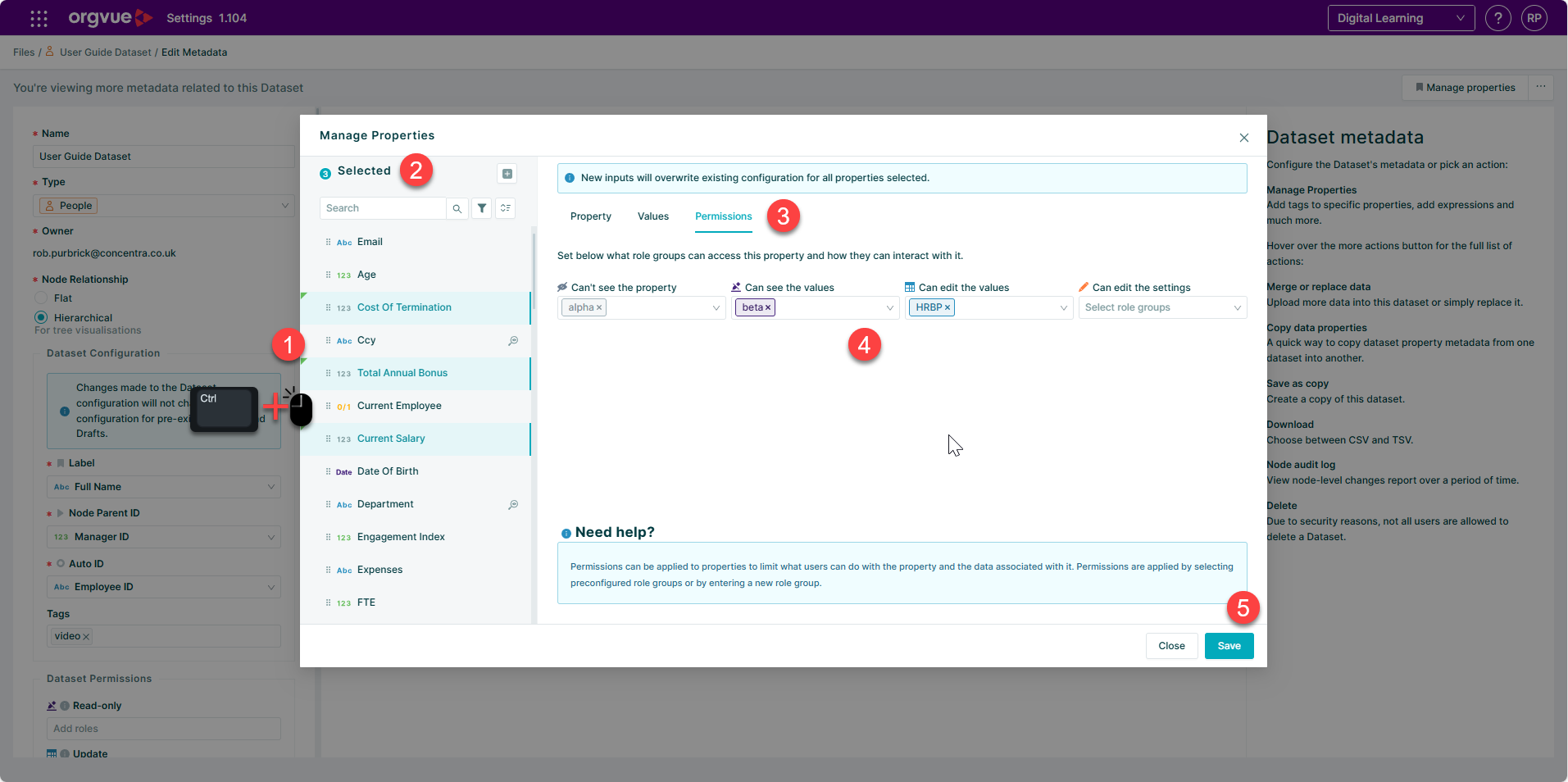Click the property Search input field
The height and width of the screenshot is (782, 1568).
coord(382,208)
